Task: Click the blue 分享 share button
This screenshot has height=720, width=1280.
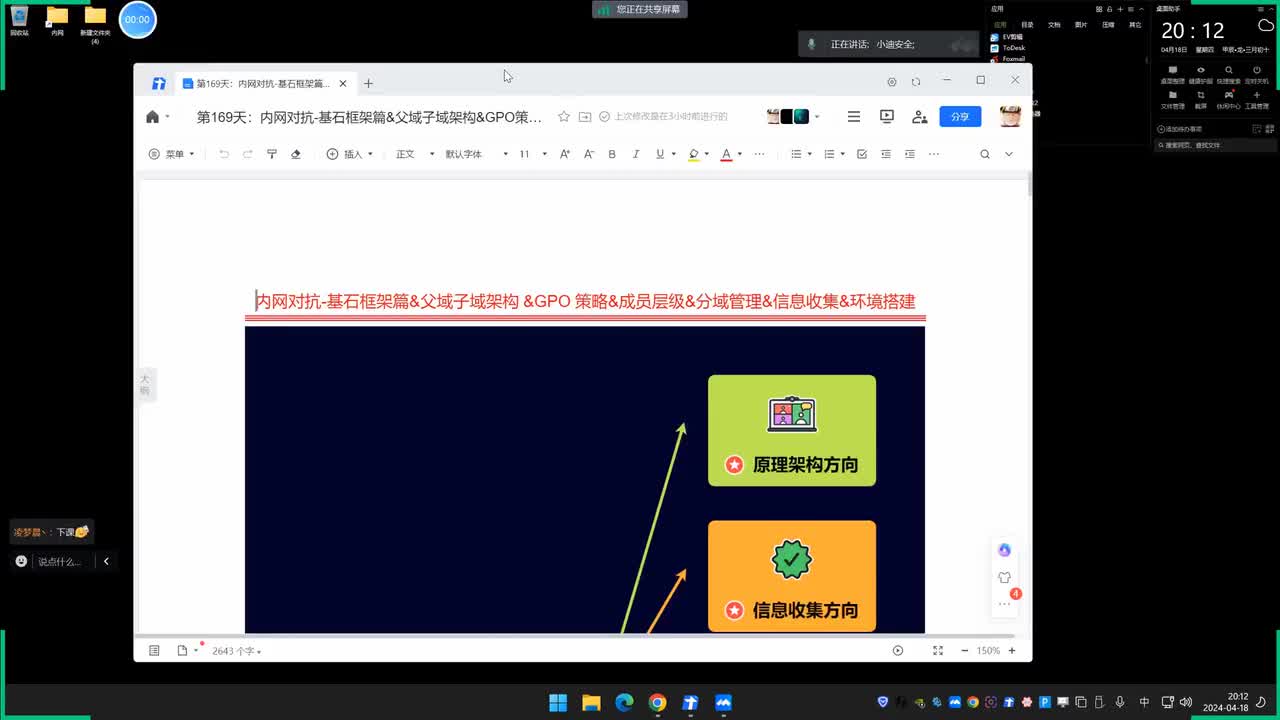Action: (960, 117)
